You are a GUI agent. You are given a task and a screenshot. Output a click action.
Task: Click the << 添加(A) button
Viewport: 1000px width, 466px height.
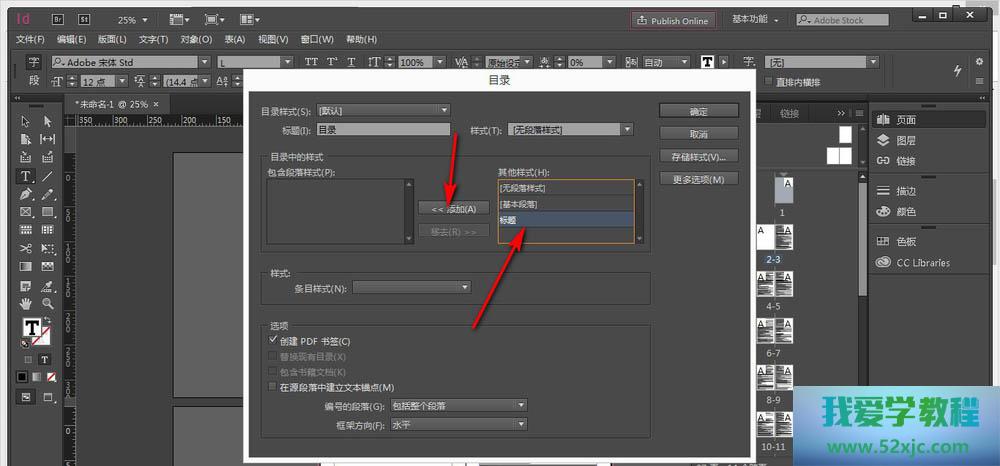[x=453, y=208]
